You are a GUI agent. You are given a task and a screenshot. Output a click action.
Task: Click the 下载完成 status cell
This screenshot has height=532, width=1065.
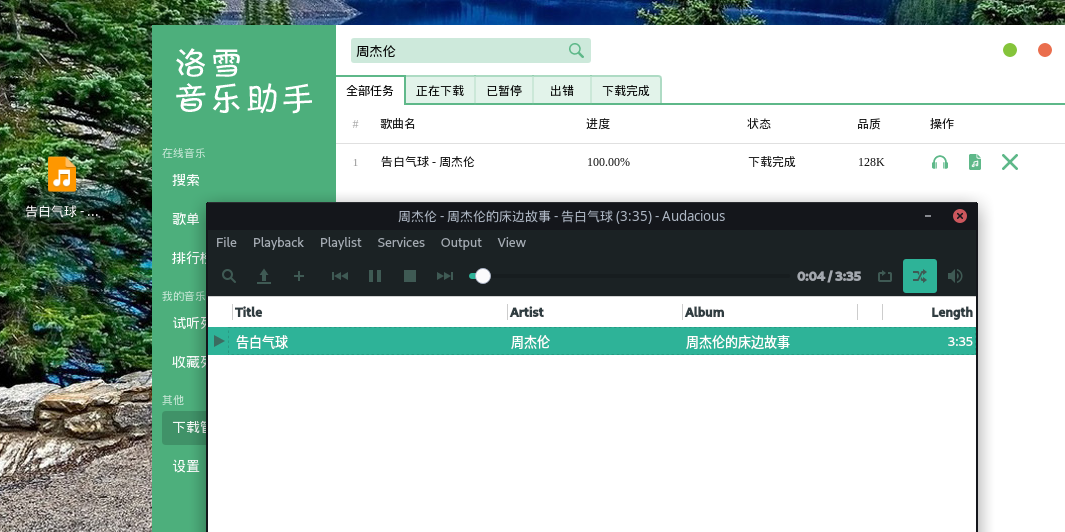(x=772, y=162)
